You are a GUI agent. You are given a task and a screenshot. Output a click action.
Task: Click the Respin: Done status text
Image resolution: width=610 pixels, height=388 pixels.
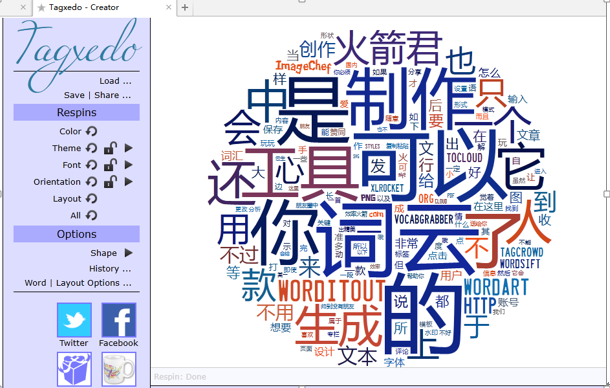180,377
